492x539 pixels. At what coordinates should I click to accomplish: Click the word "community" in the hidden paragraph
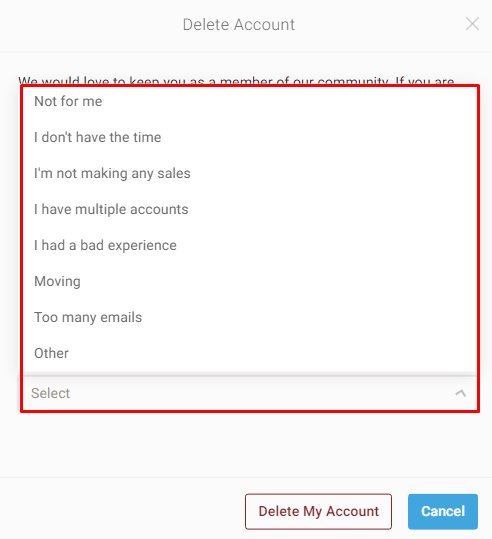point(353,81)
